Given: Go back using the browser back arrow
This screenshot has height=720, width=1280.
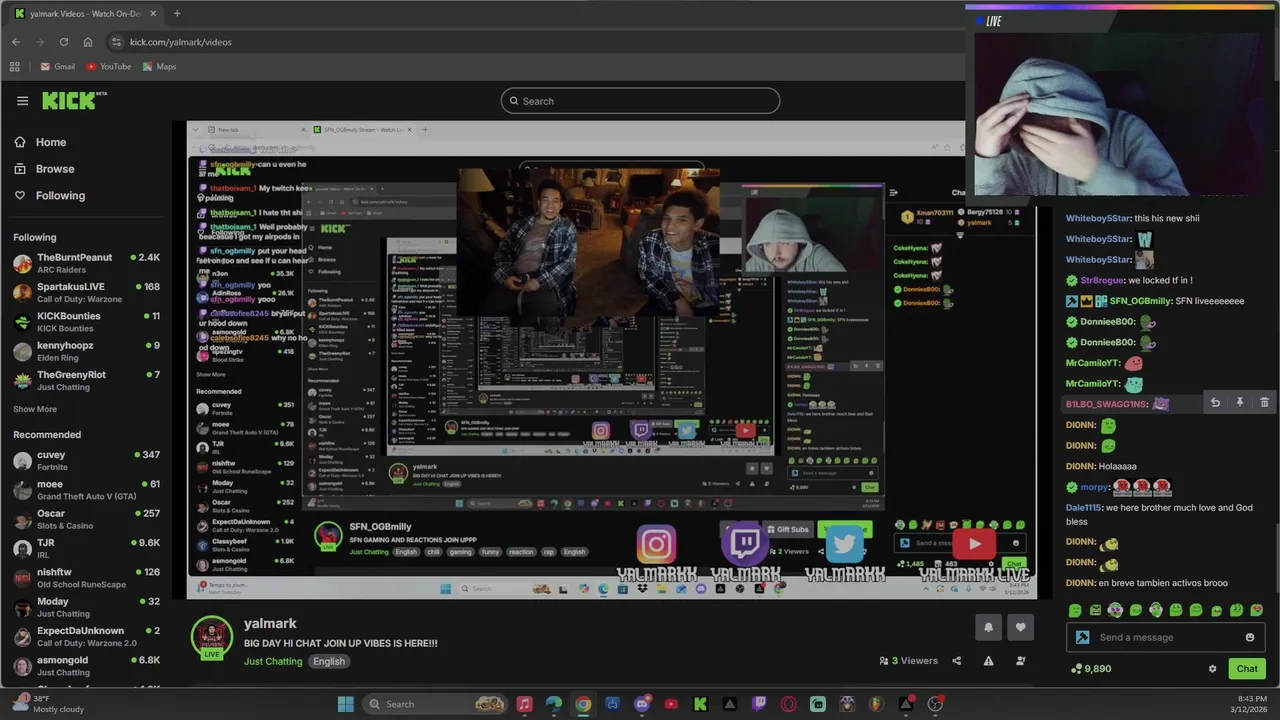Looking at the screenshot, I should point(15,42).
